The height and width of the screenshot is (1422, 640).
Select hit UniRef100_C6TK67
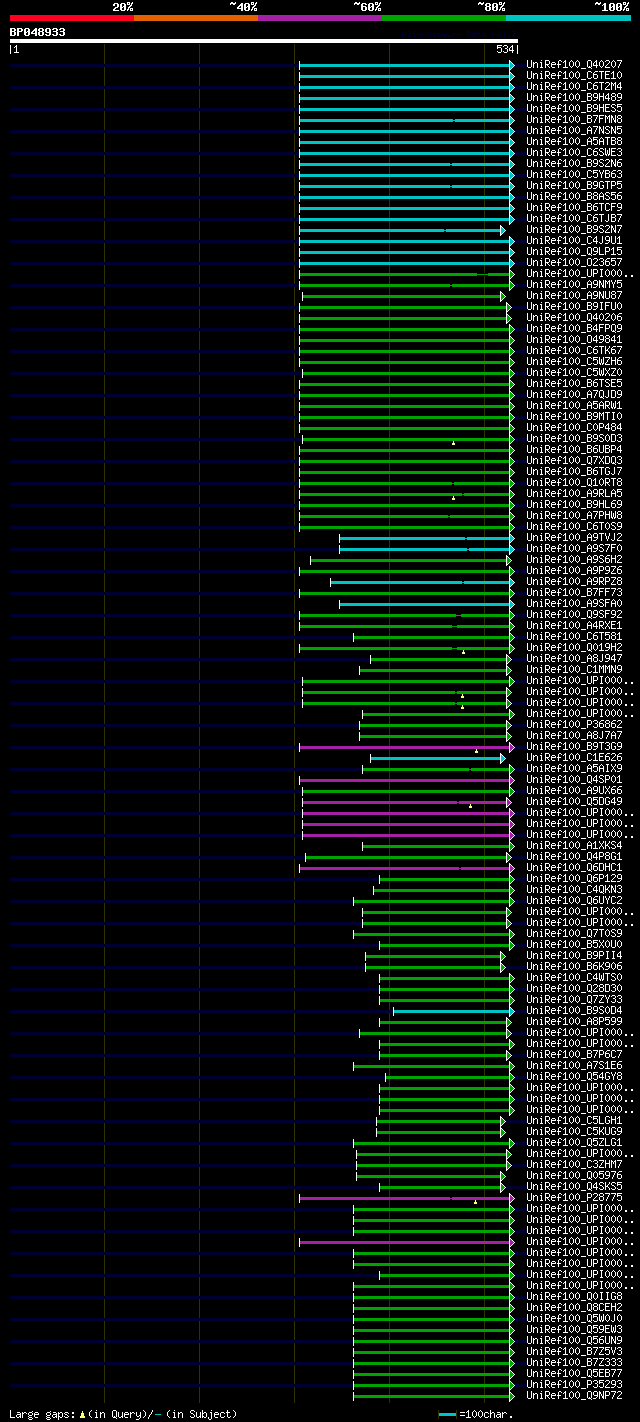coord(574,350)
